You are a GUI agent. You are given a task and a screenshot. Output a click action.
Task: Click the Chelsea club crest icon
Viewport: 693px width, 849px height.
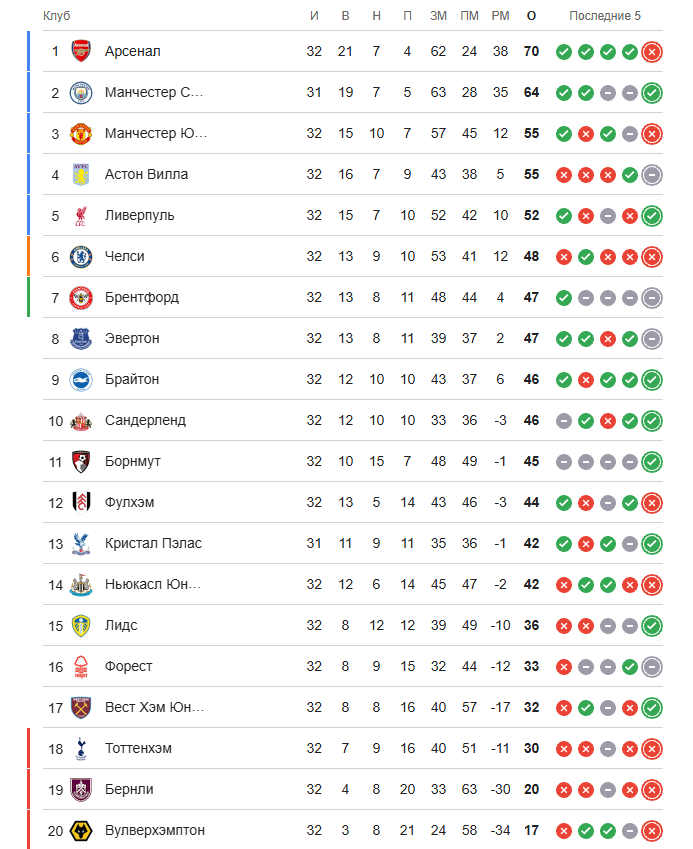tap(81, 256)
